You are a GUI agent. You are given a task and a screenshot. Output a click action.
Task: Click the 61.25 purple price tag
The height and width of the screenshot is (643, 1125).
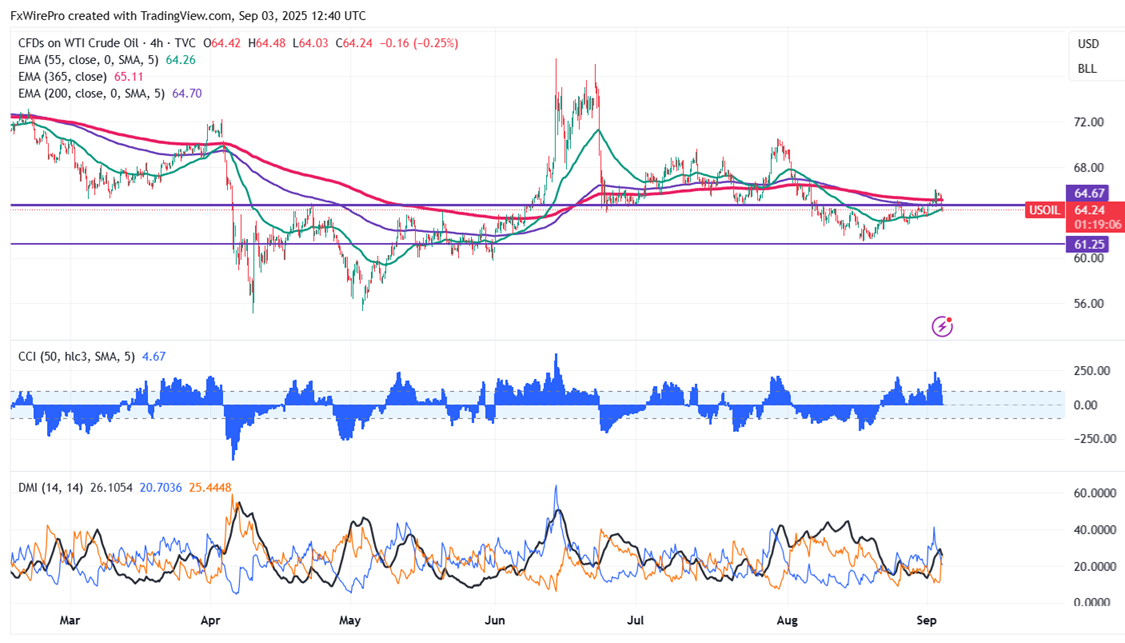click(1088, 245)
